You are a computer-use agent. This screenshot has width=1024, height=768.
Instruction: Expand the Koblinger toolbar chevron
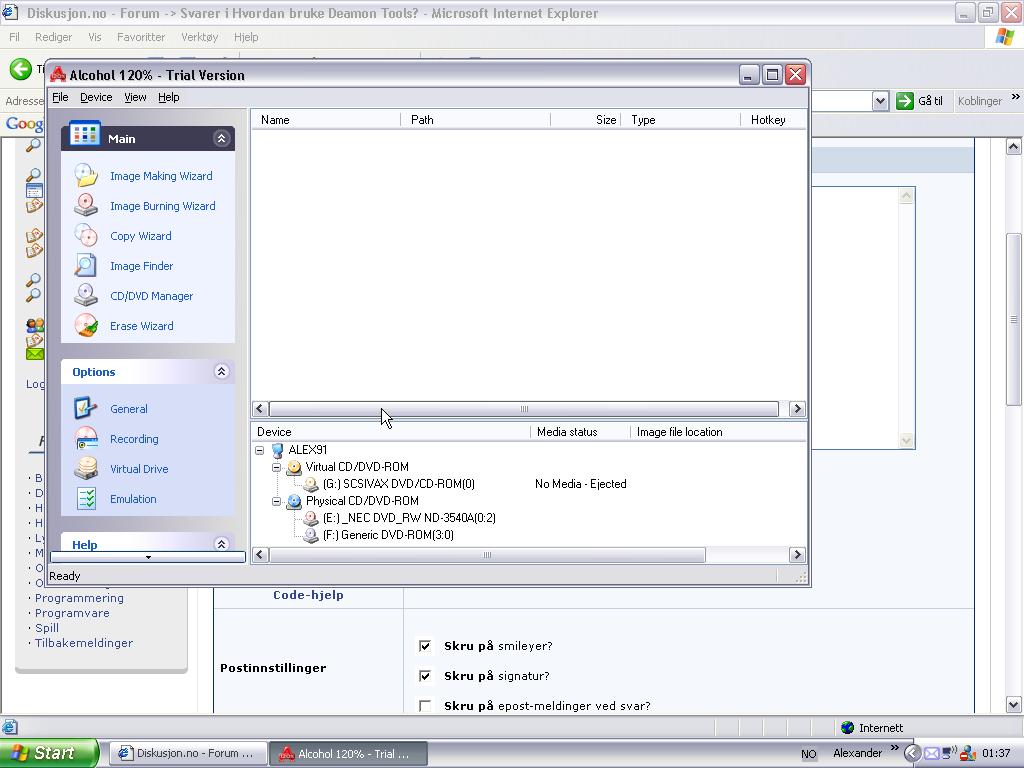[x=1016, y=97]
